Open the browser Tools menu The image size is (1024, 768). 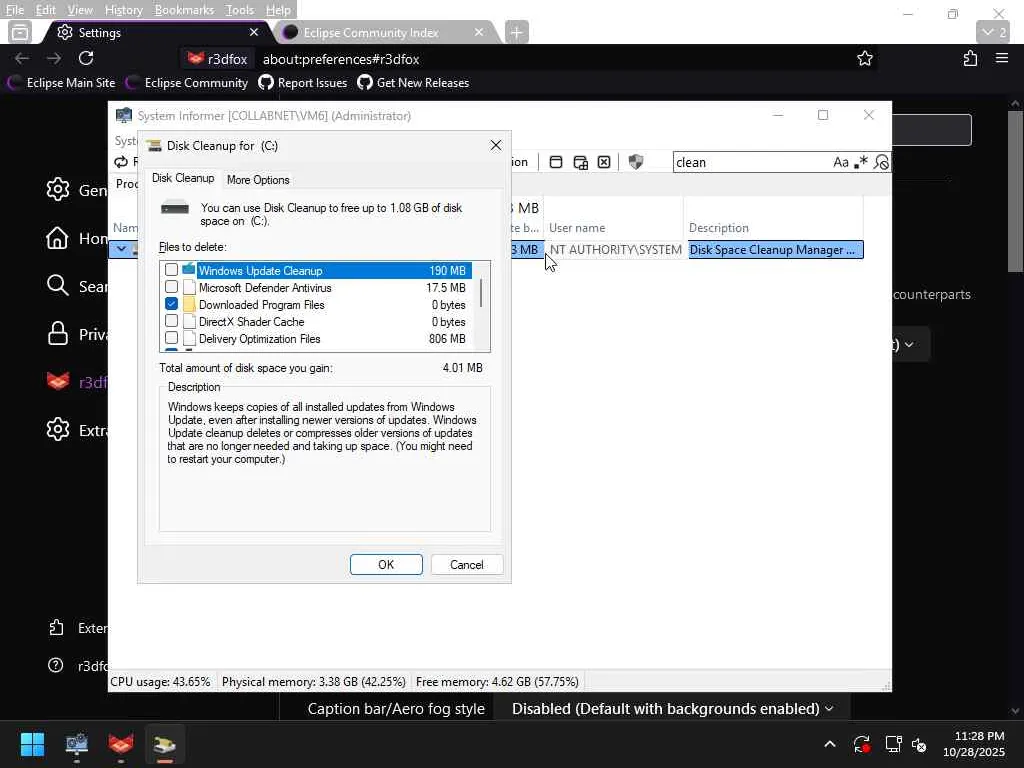[240, 10]
